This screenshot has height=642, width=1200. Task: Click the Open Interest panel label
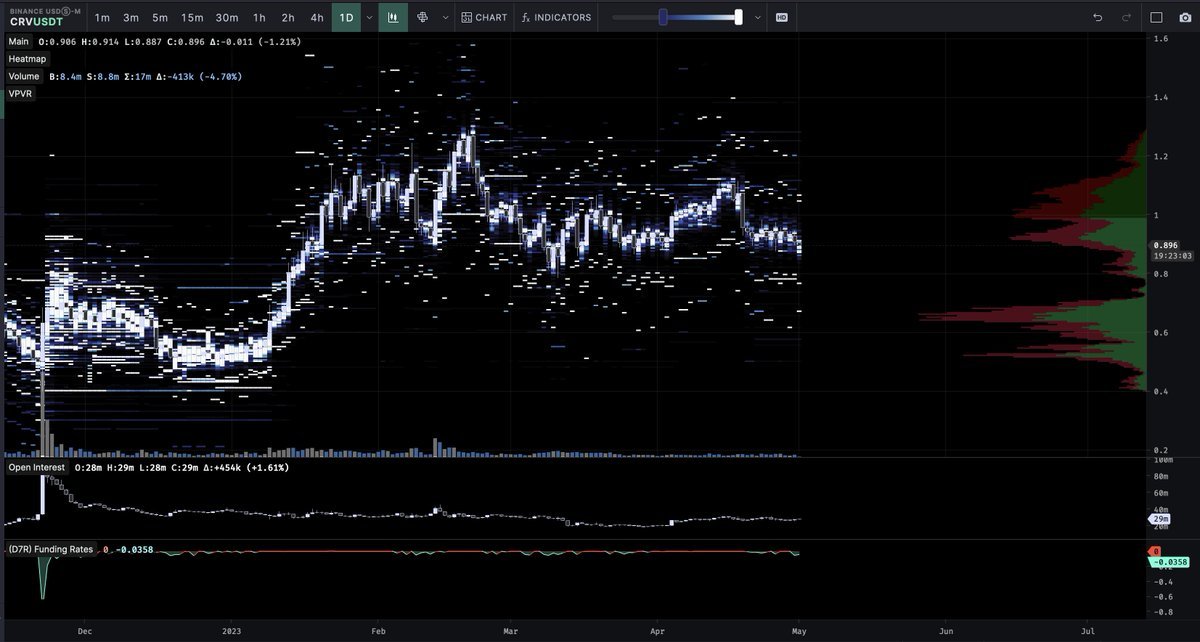click(36, 467)
